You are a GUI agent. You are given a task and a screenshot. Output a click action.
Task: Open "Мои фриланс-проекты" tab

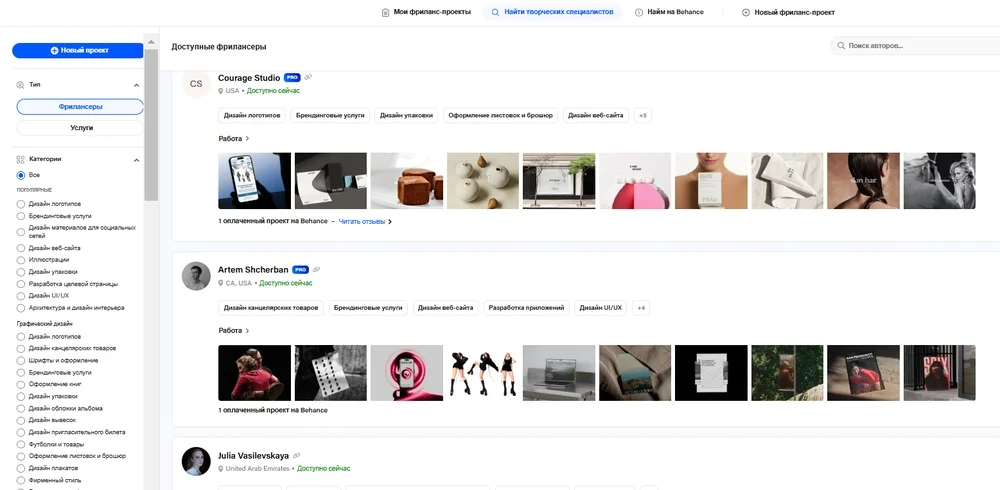pyautogui.click(x=426, y=12)
